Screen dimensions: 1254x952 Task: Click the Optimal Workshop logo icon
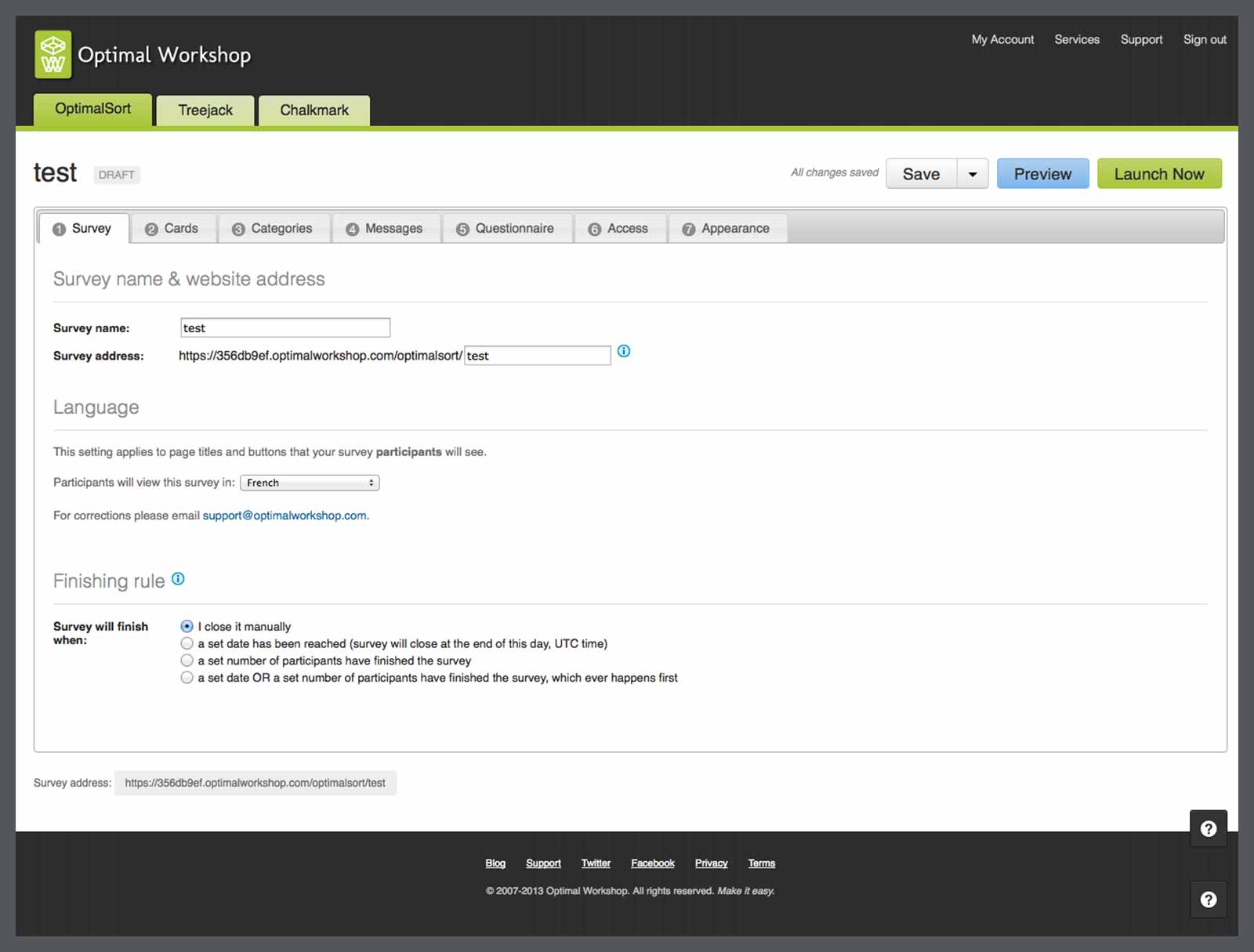tap(53, 54)
